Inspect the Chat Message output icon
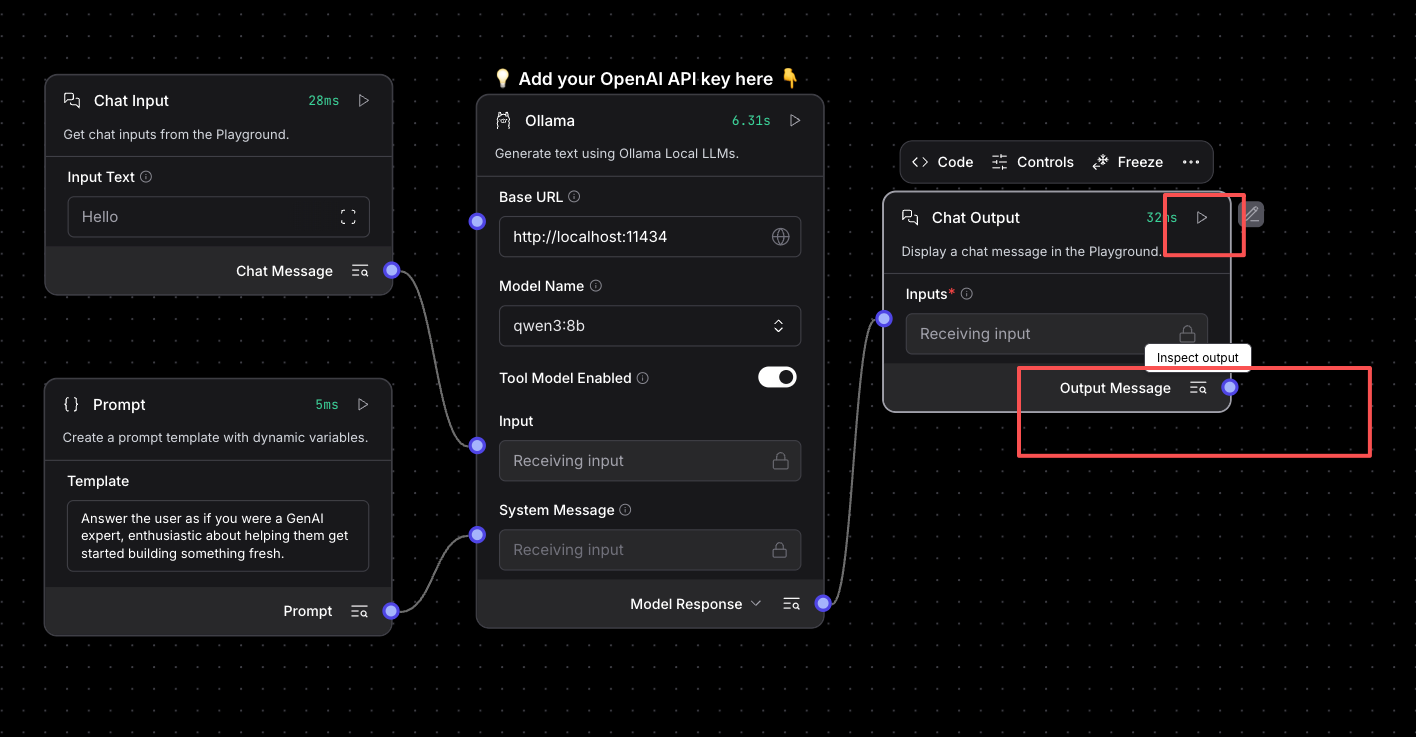Screen dimensions: 1416x737 (x=360, y=271)
